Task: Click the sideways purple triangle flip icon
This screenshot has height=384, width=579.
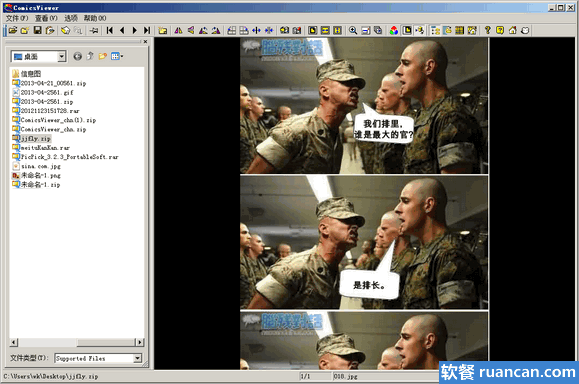Action: (x=191, y=30)
